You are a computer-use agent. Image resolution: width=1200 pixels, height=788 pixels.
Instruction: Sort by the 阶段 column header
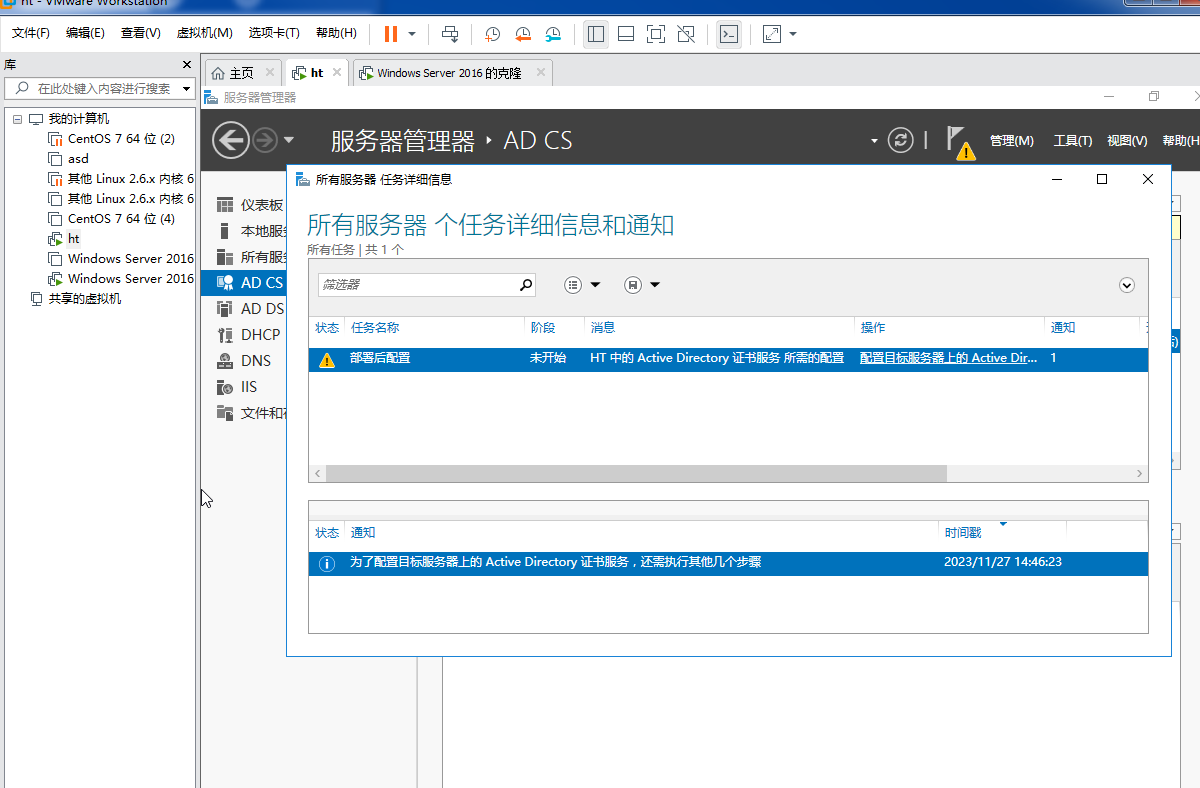pyautogui.click(x=543, y=328)
